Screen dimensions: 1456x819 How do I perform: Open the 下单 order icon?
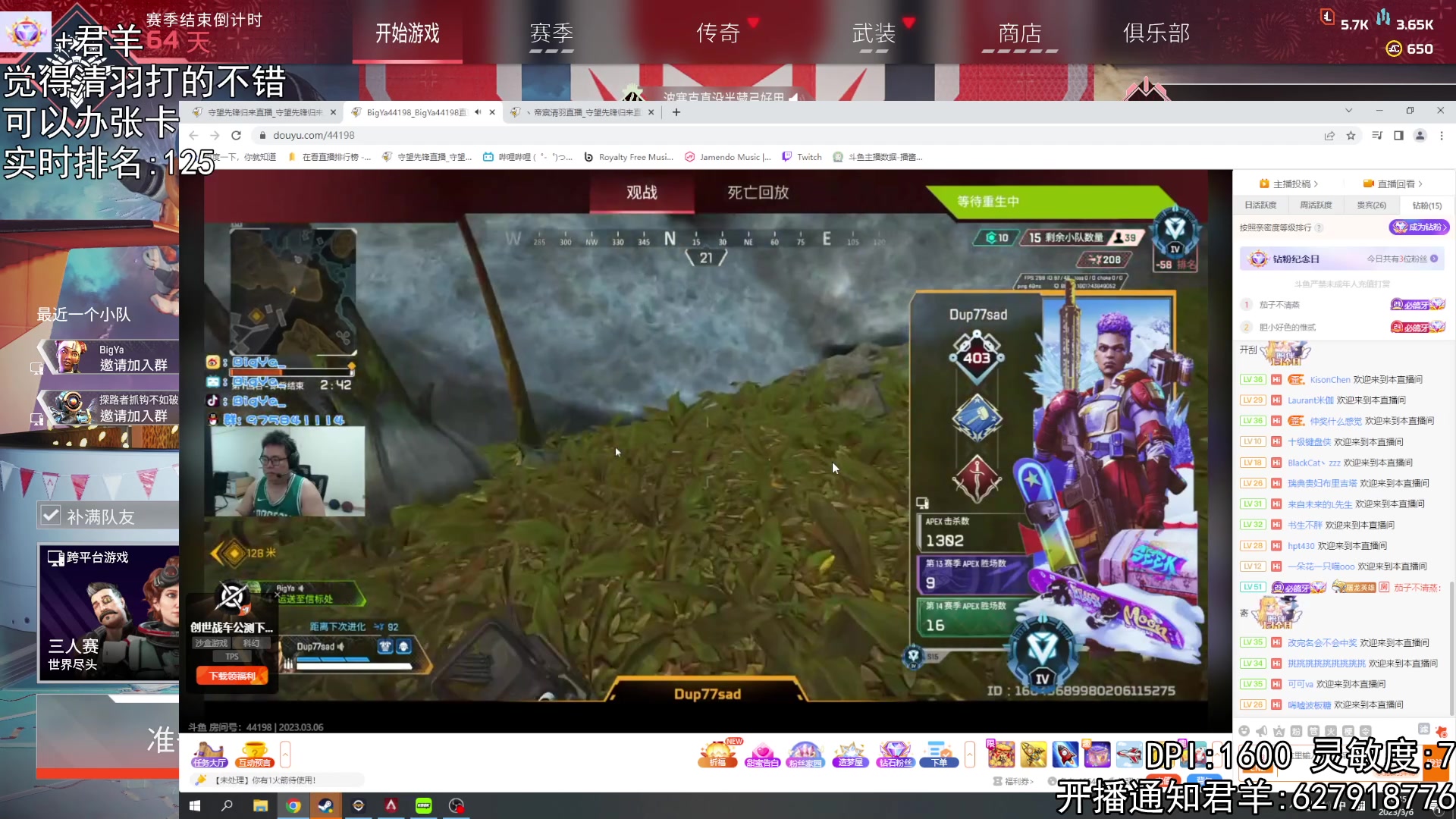[939, 755]
